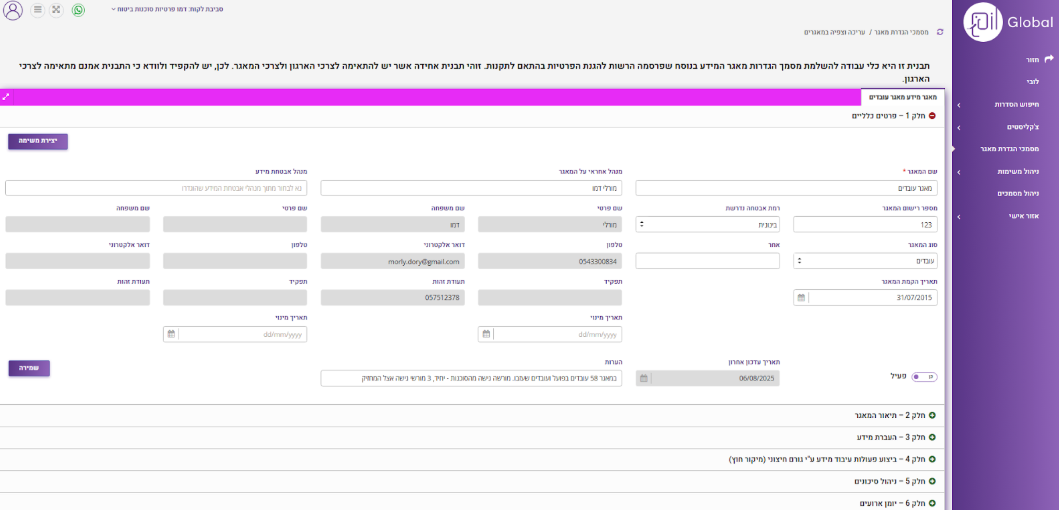Open the user profile icon

click(13, 10)
